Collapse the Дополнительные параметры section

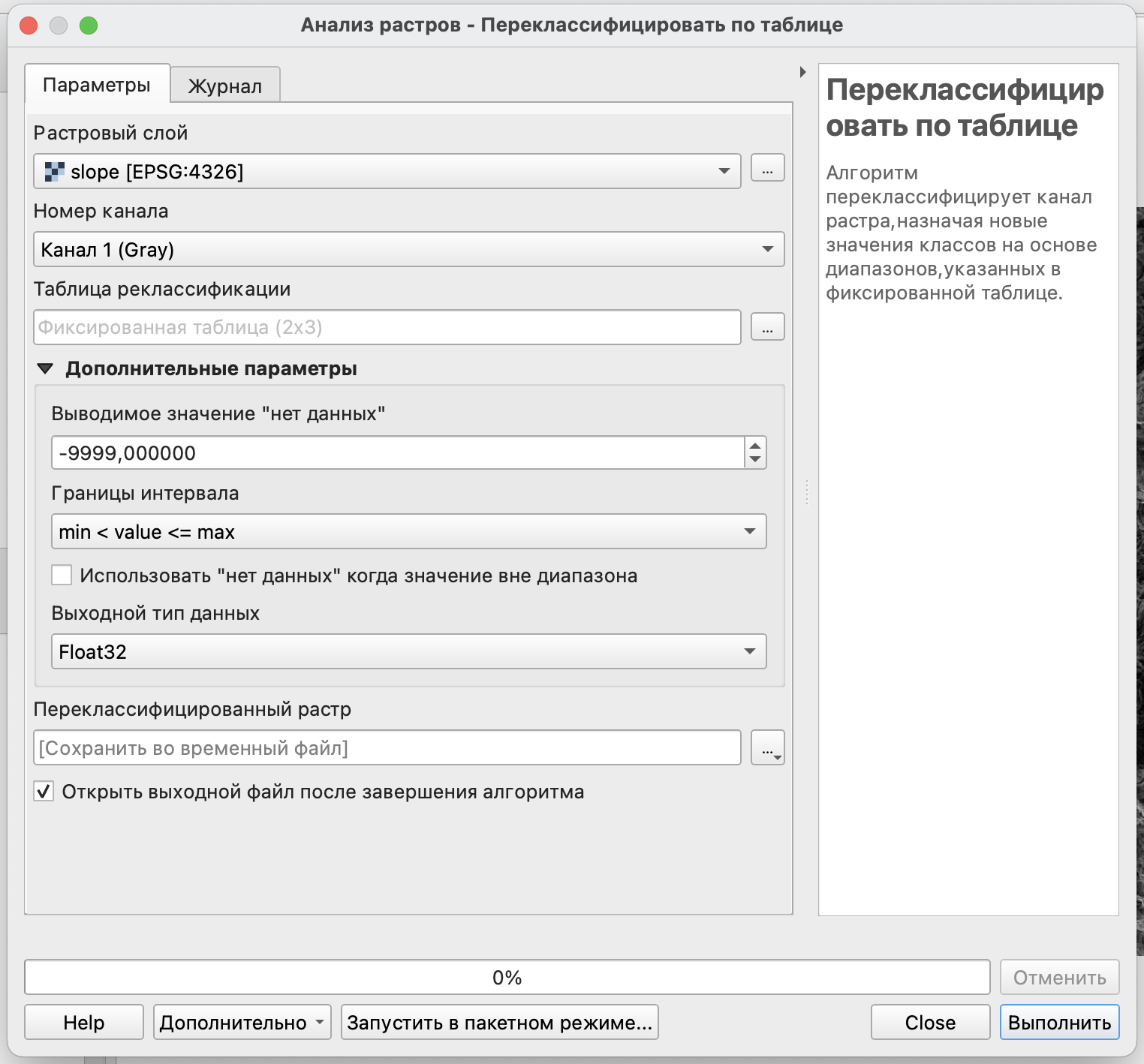pyautogui.click(x=45, y=368)
